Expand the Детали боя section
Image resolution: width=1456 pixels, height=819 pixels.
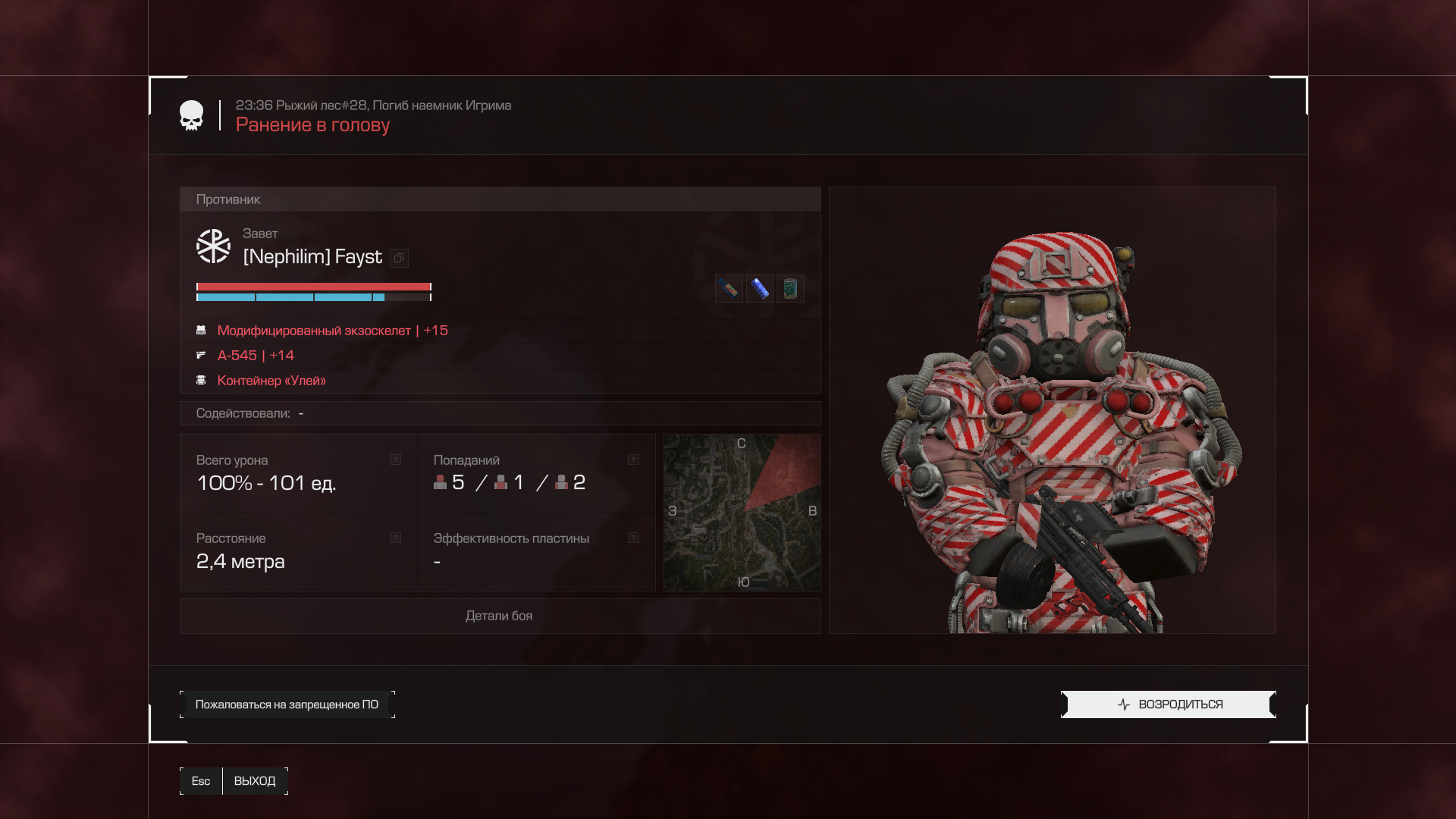[x=500, y=616]
